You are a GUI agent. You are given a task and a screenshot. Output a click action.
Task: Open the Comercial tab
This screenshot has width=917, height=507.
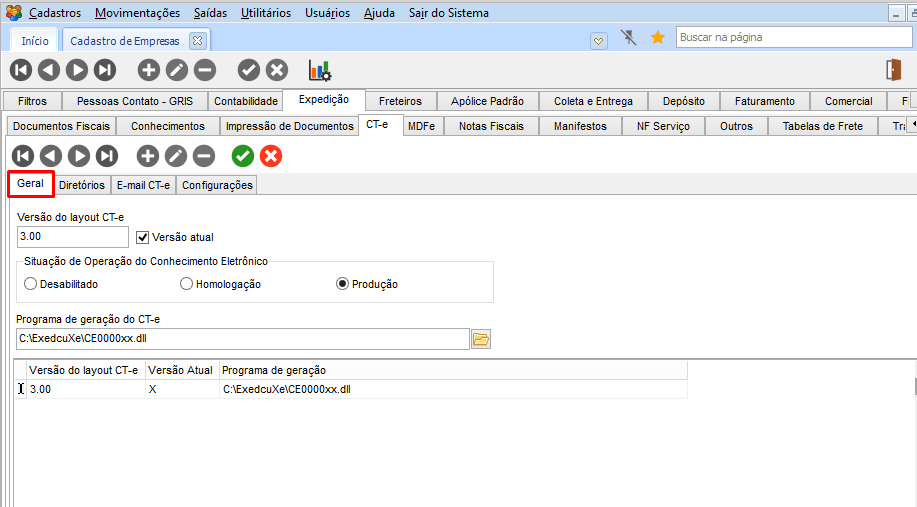click(x=849, y=101)
